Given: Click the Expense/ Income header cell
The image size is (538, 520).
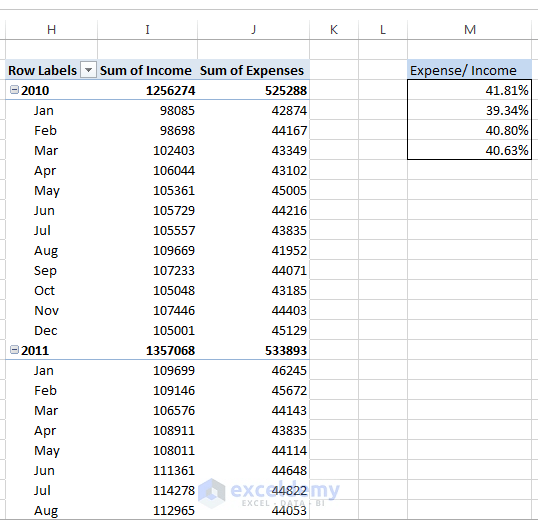Looking at the screenshot, I should (x=470, y=70).
